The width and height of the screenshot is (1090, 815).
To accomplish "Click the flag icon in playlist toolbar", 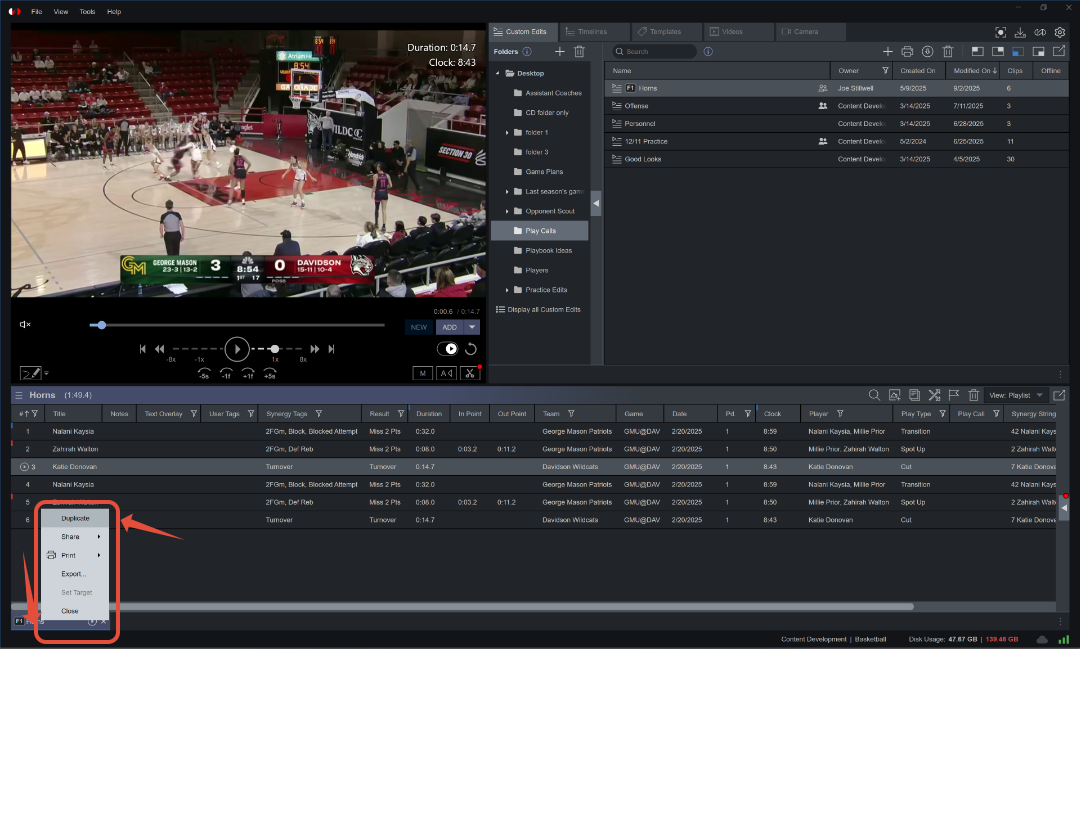I will click(x=954, y=395).
